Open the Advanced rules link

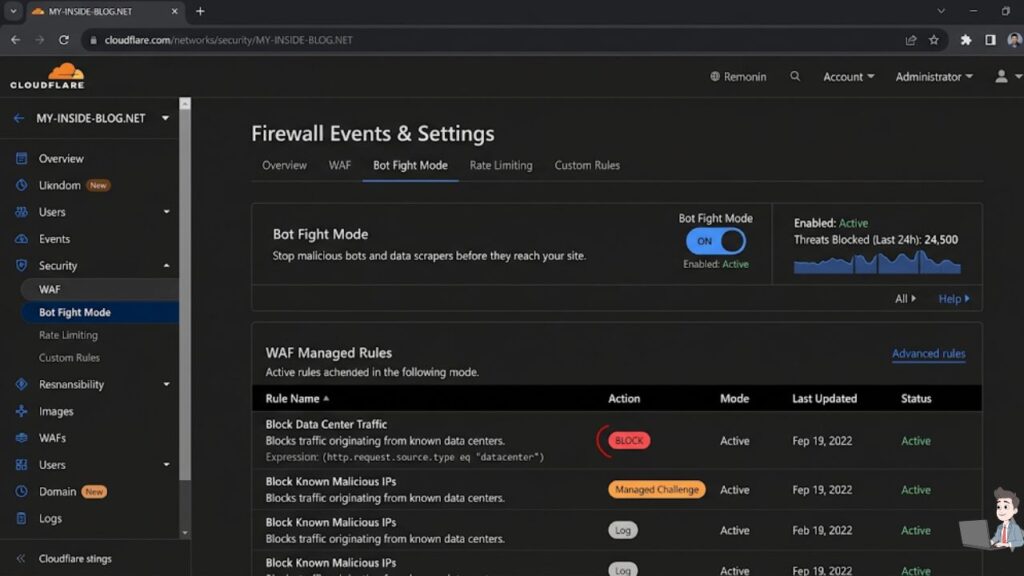(928, 353)
